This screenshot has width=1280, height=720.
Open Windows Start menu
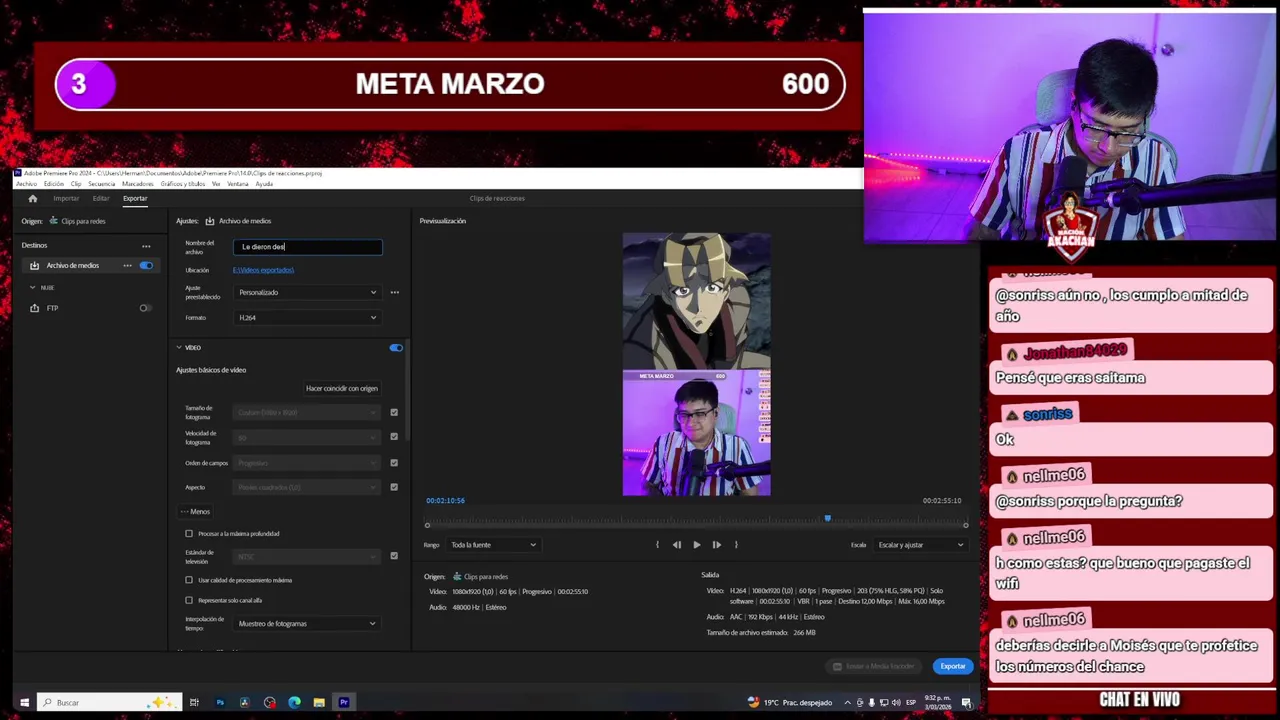pos(24,702)
